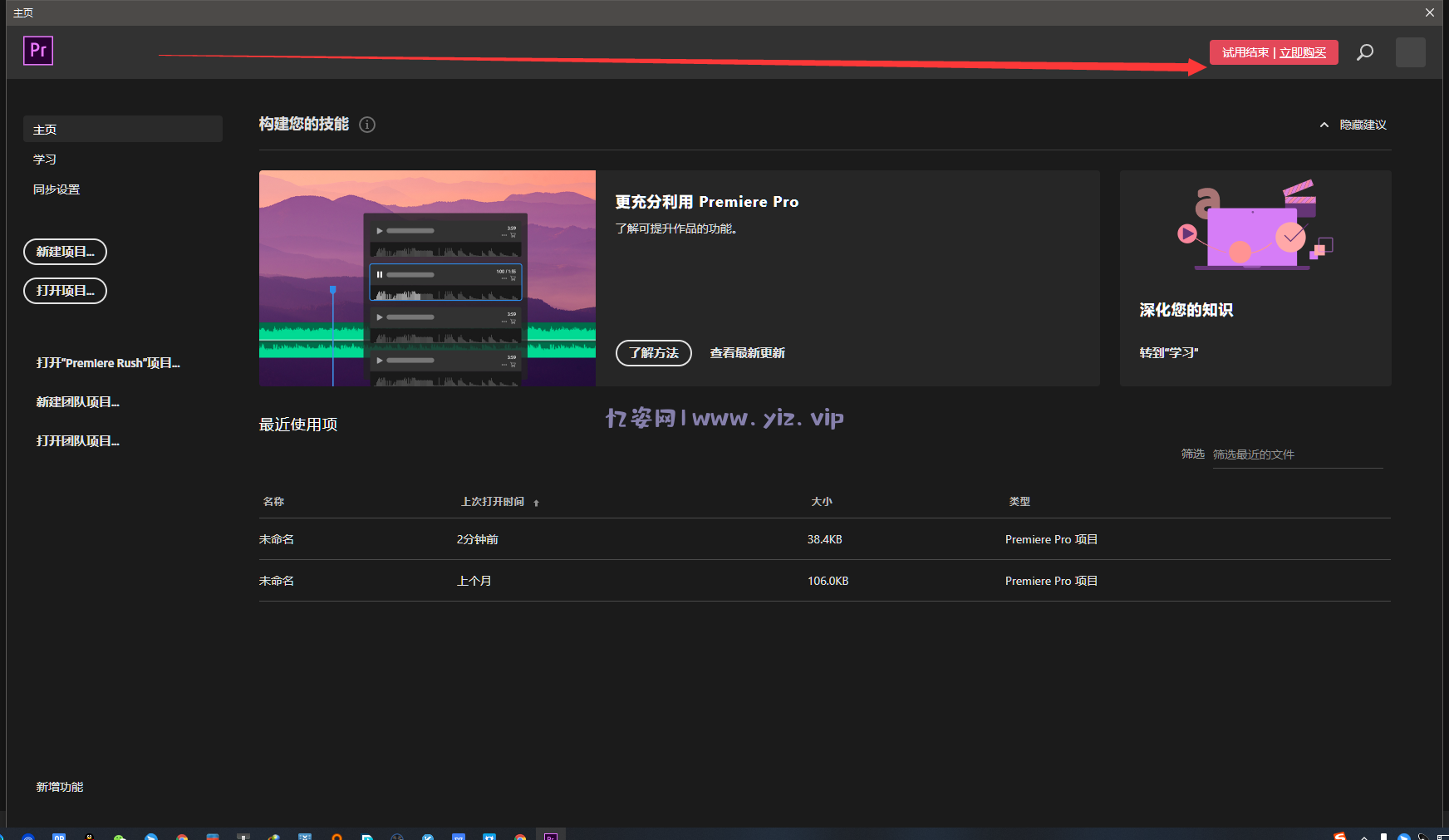
Task: Click the Premiere Pro logo icon
Action: [38, 51]
